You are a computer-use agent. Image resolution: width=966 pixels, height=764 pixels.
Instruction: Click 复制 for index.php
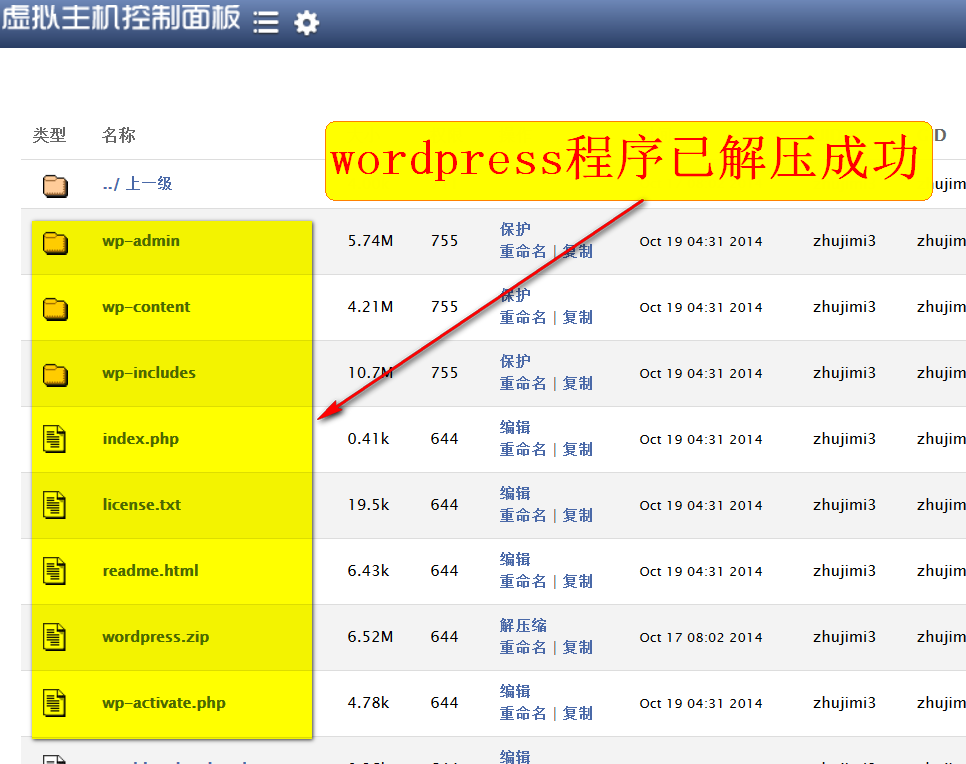click(578, 449)
